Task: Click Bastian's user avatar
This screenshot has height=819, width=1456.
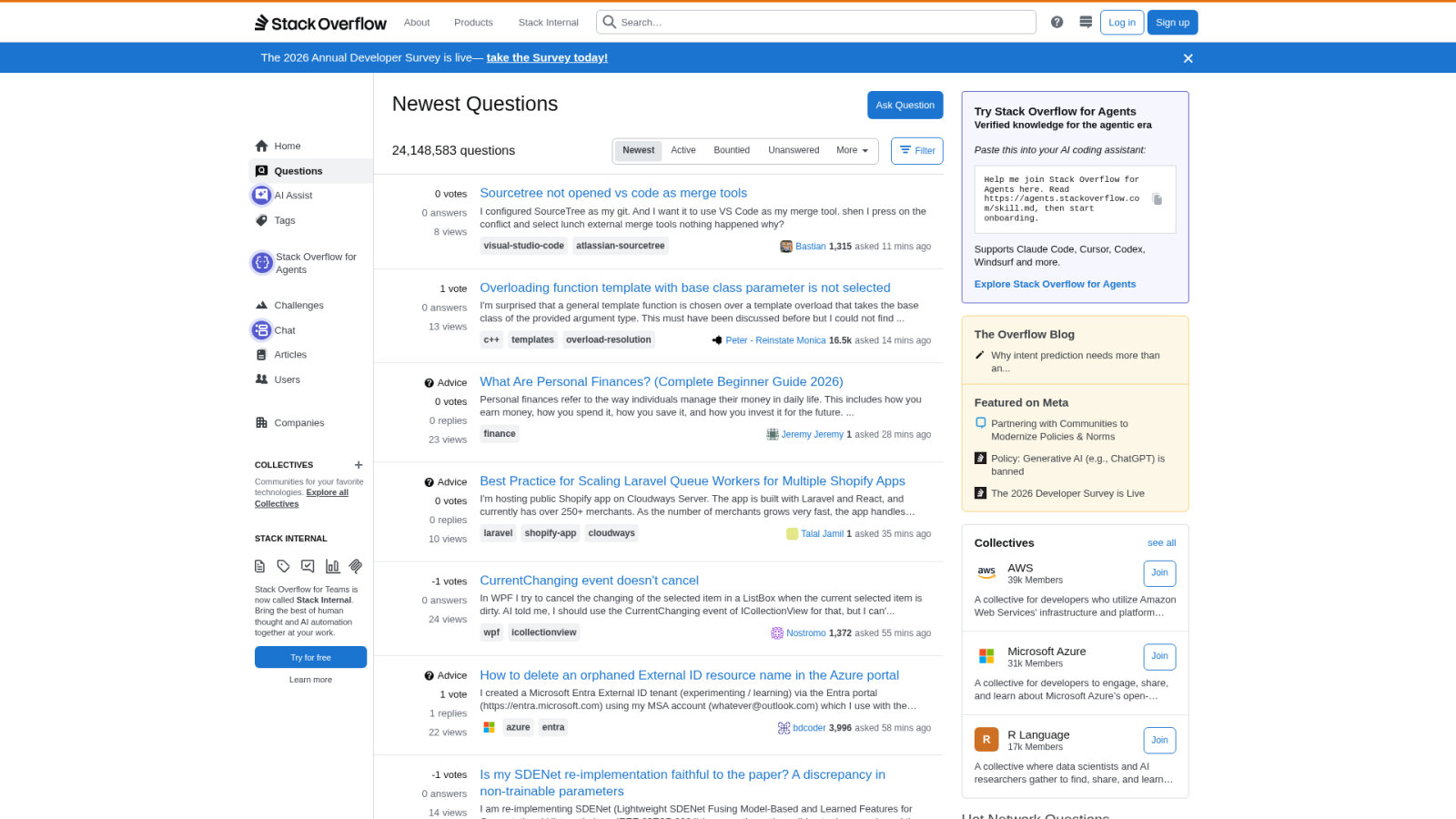Action: tap(786, 247)
